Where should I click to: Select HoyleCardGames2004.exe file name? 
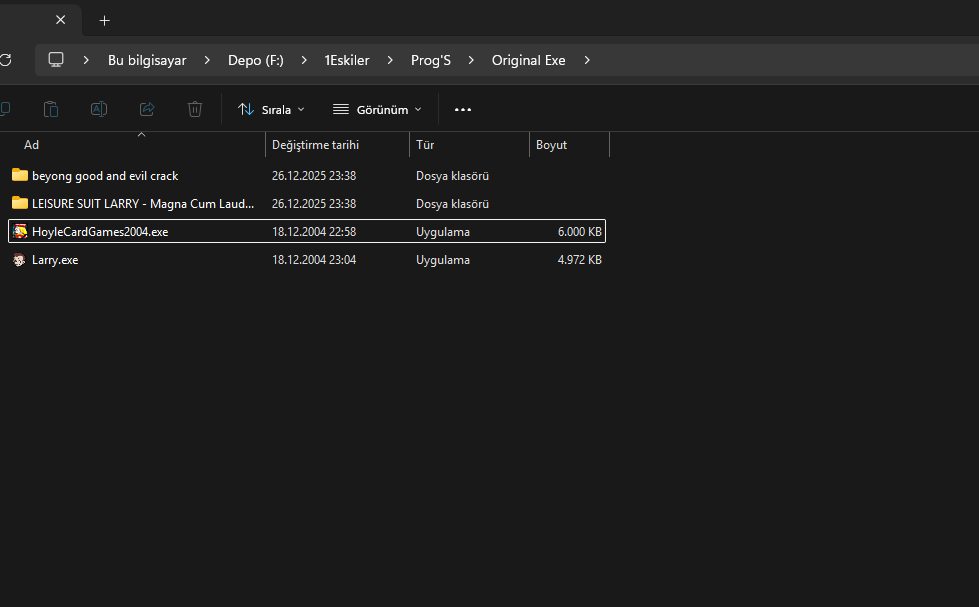[x=100, y=232]
